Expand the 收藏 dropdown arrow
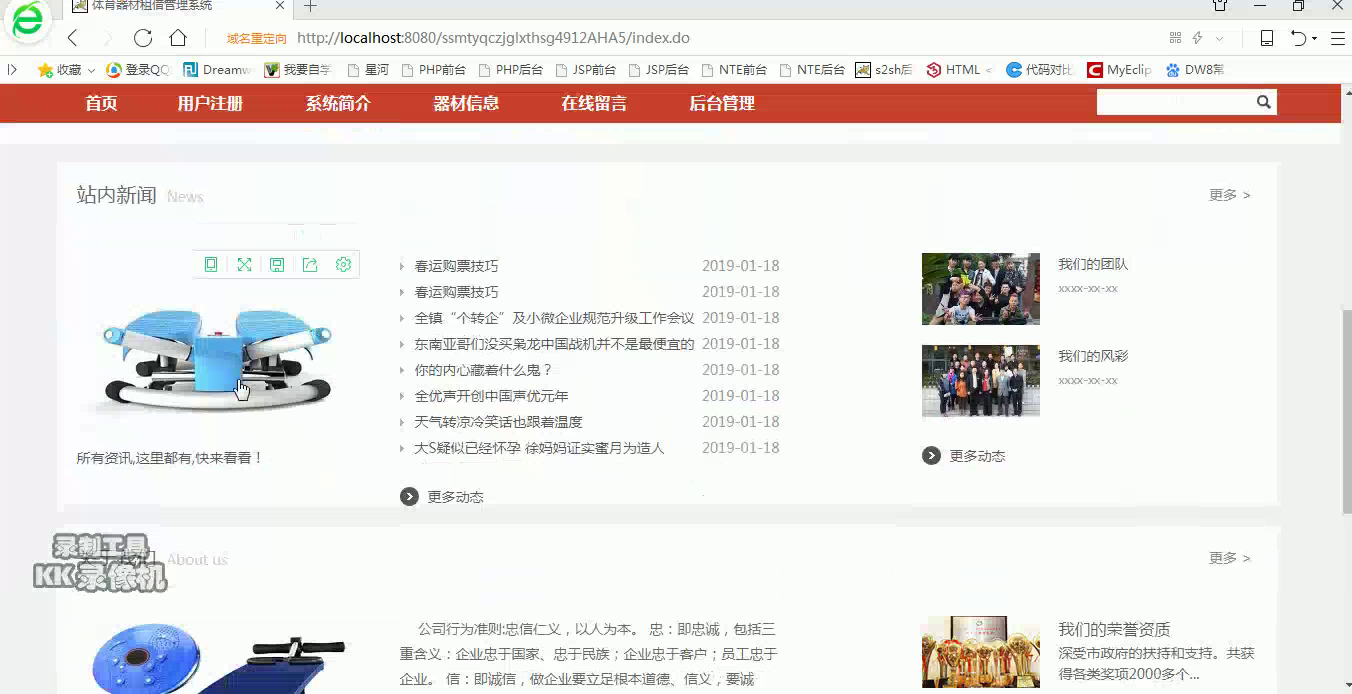1352x694 pixels. [91, 71]
